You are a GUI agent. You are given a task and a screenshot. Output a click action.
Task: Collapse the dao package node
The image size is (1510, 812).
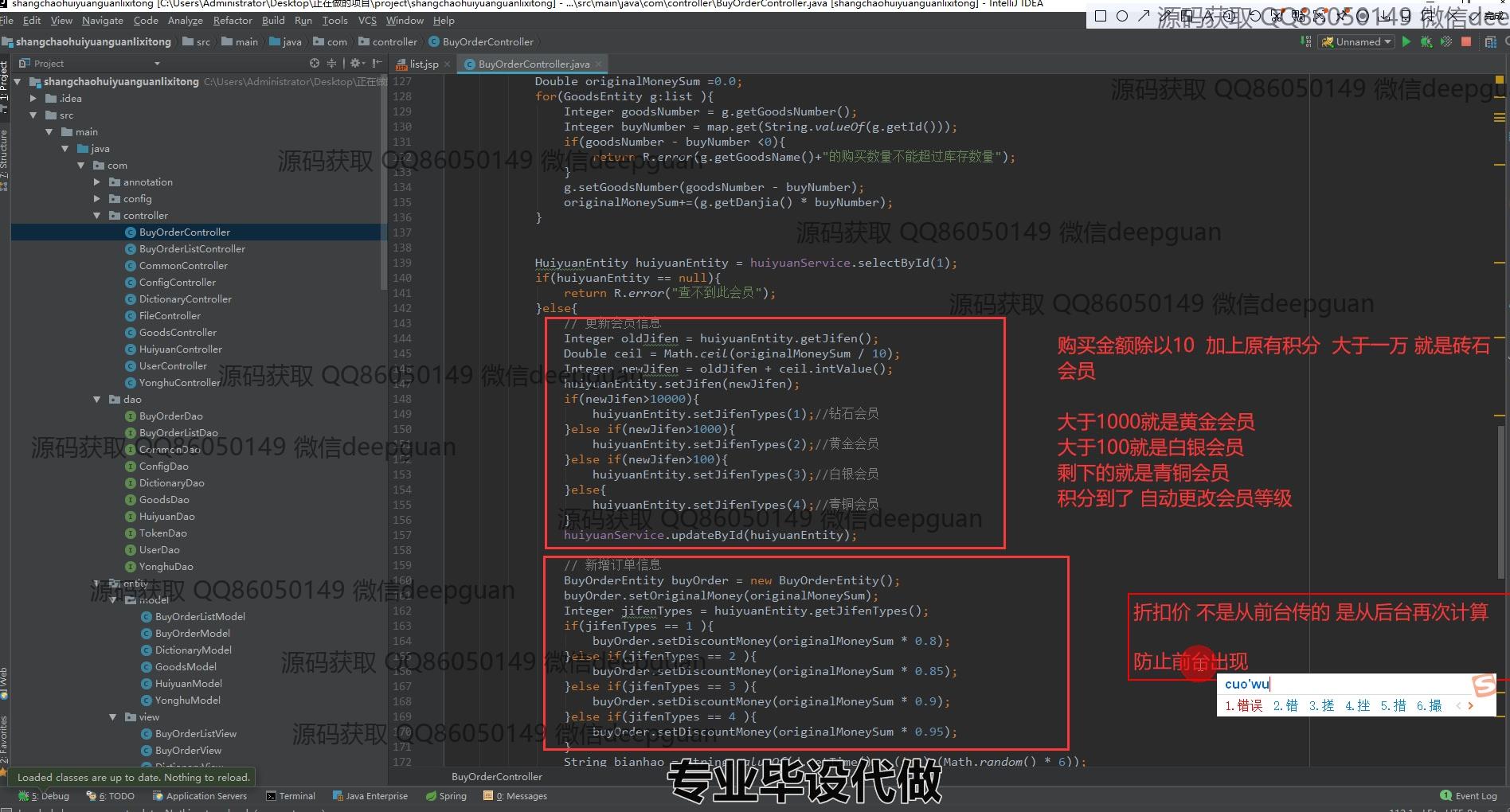(x=97, y=400)
